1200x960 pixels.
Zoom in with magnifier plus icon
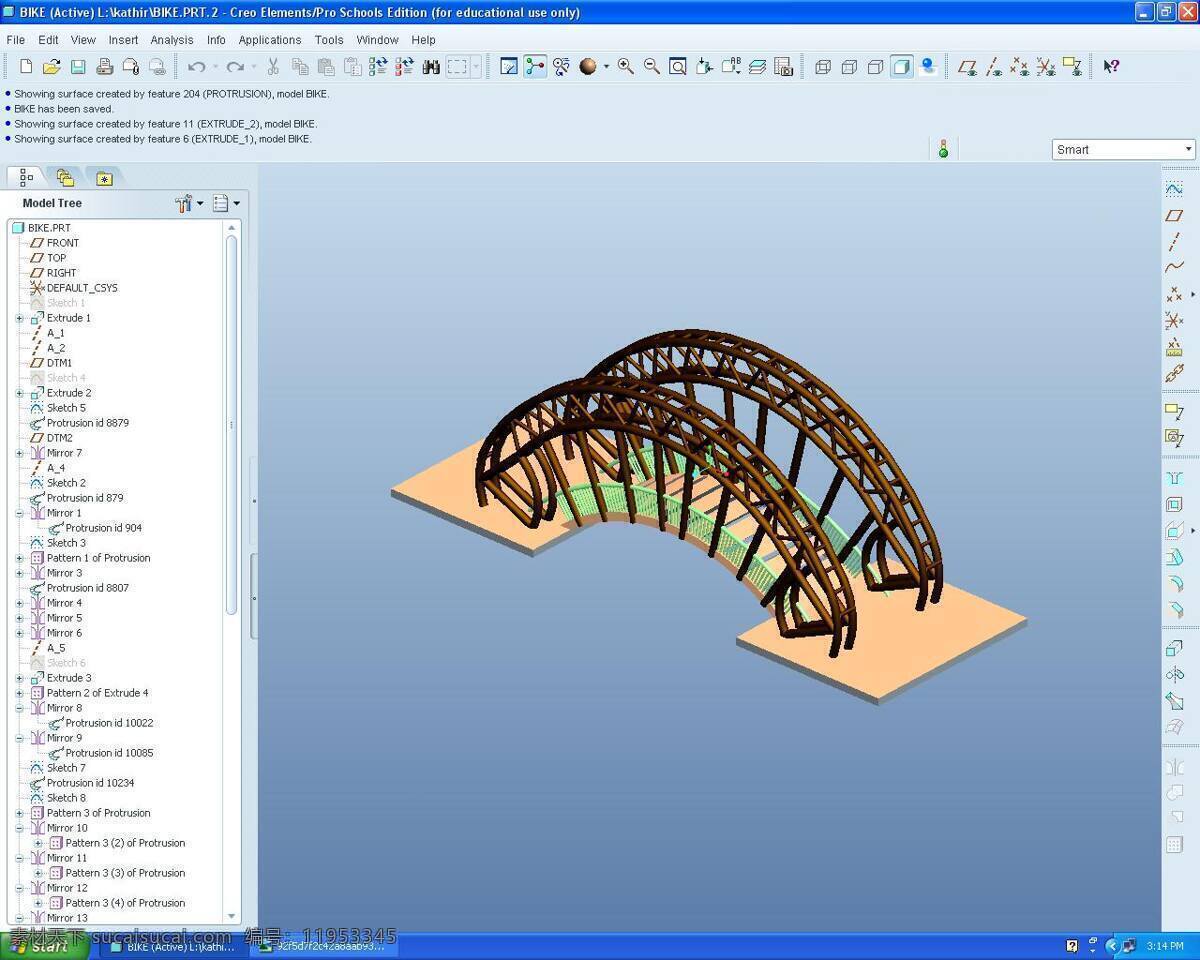pos(626,67)
